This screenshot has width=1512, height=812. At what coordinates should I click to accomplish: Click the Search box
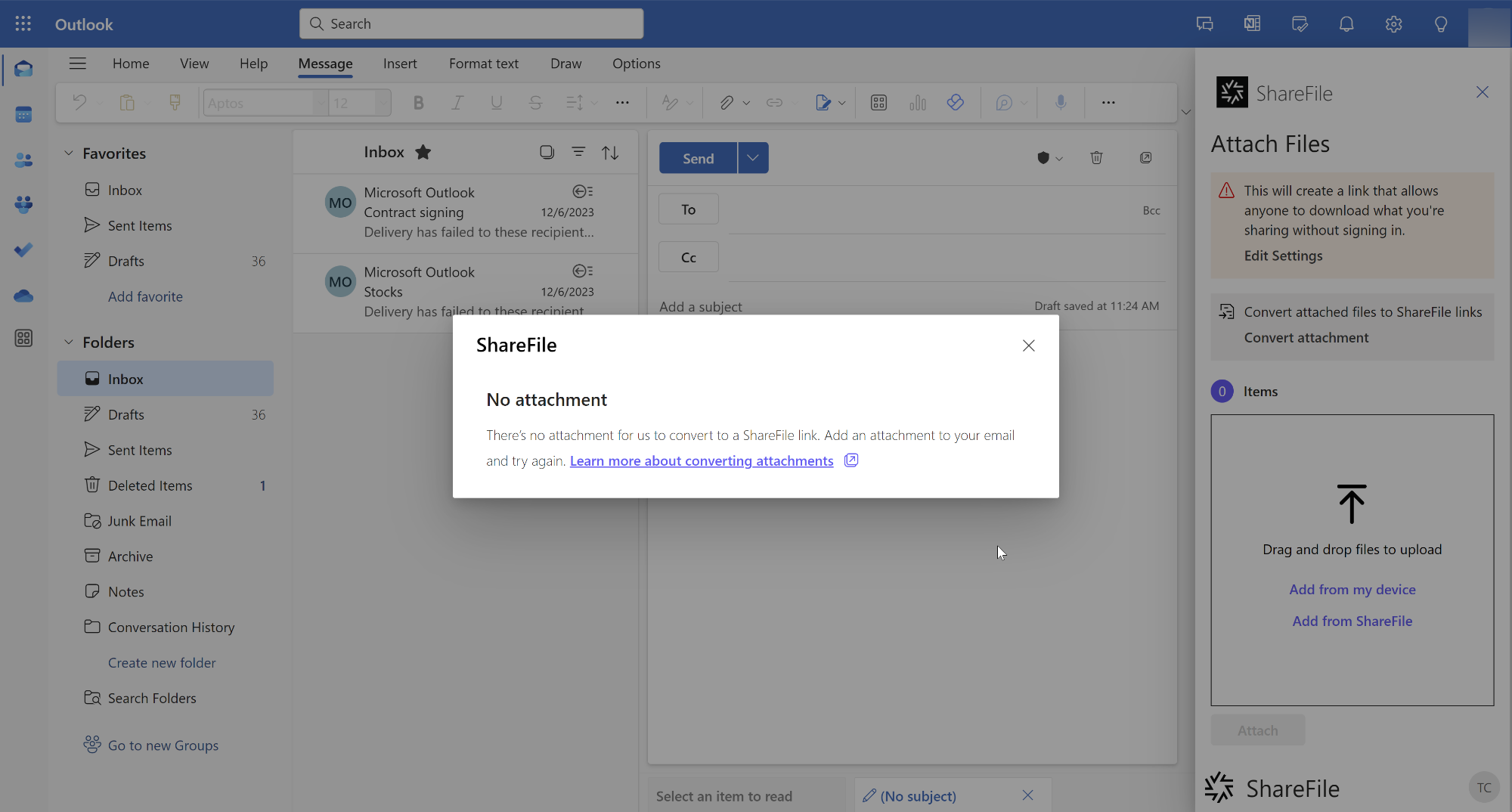(471, 23)
